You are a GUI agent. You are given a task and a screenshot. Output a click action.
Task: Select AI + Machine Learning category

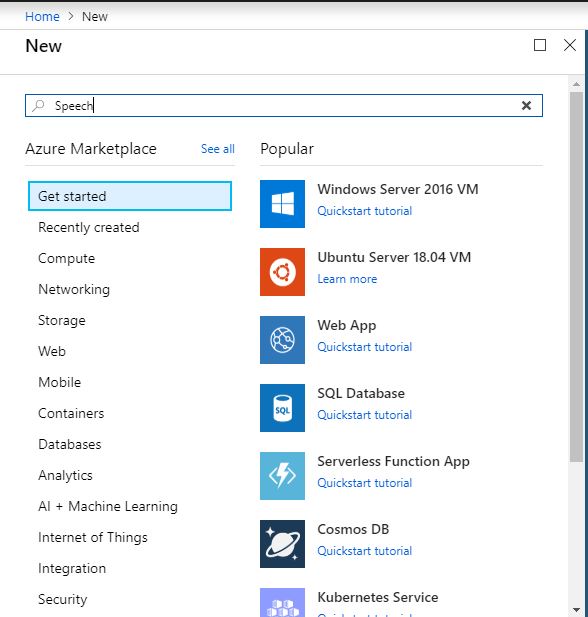[x=108, y=506]
